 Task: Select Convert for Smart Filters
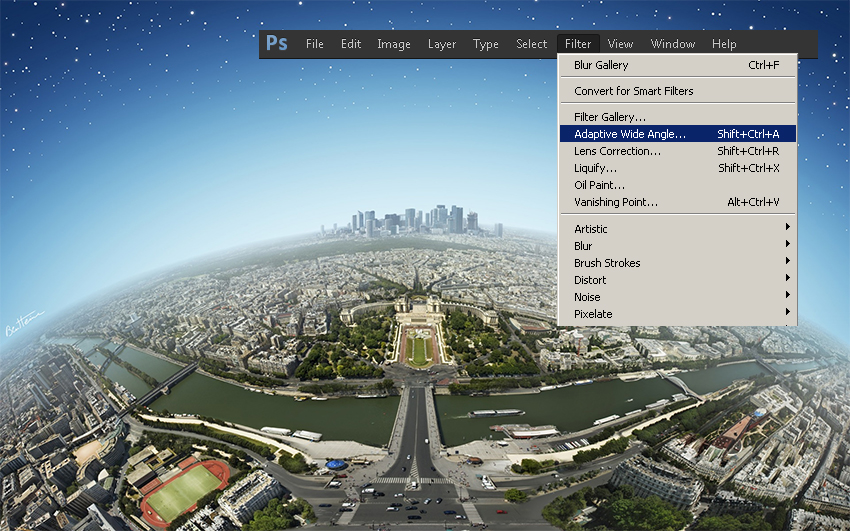678,91
